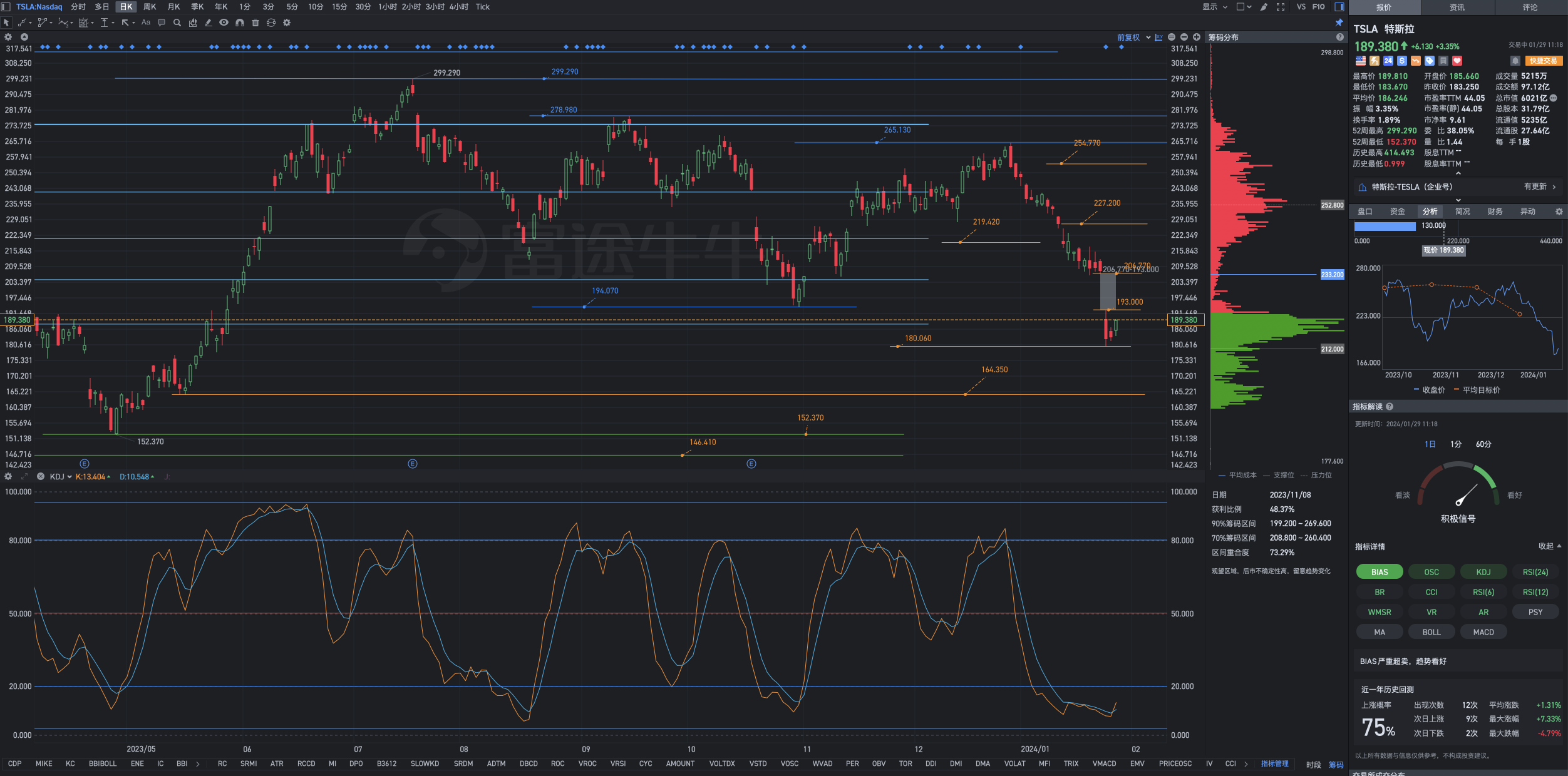Open KDJ indicator settings gear
The height and width of the screenshot is (776, 1568).
[8, 477]
